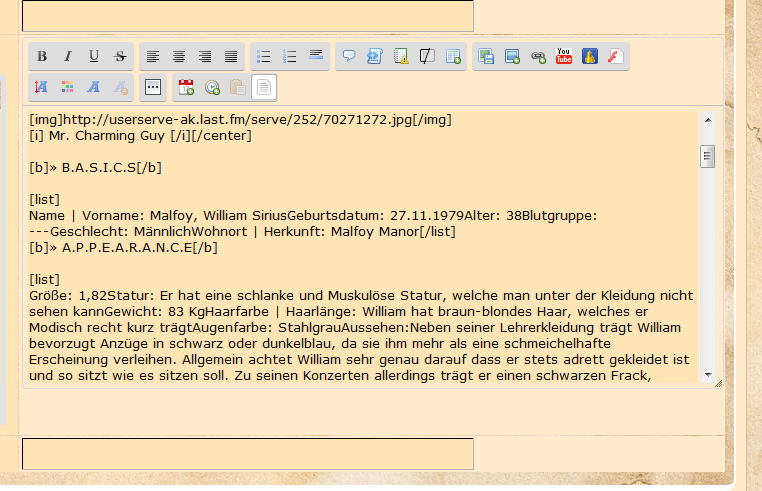762x491 pixels.
Task: Open the more options ellipsis button
Action: coord(153,88)
